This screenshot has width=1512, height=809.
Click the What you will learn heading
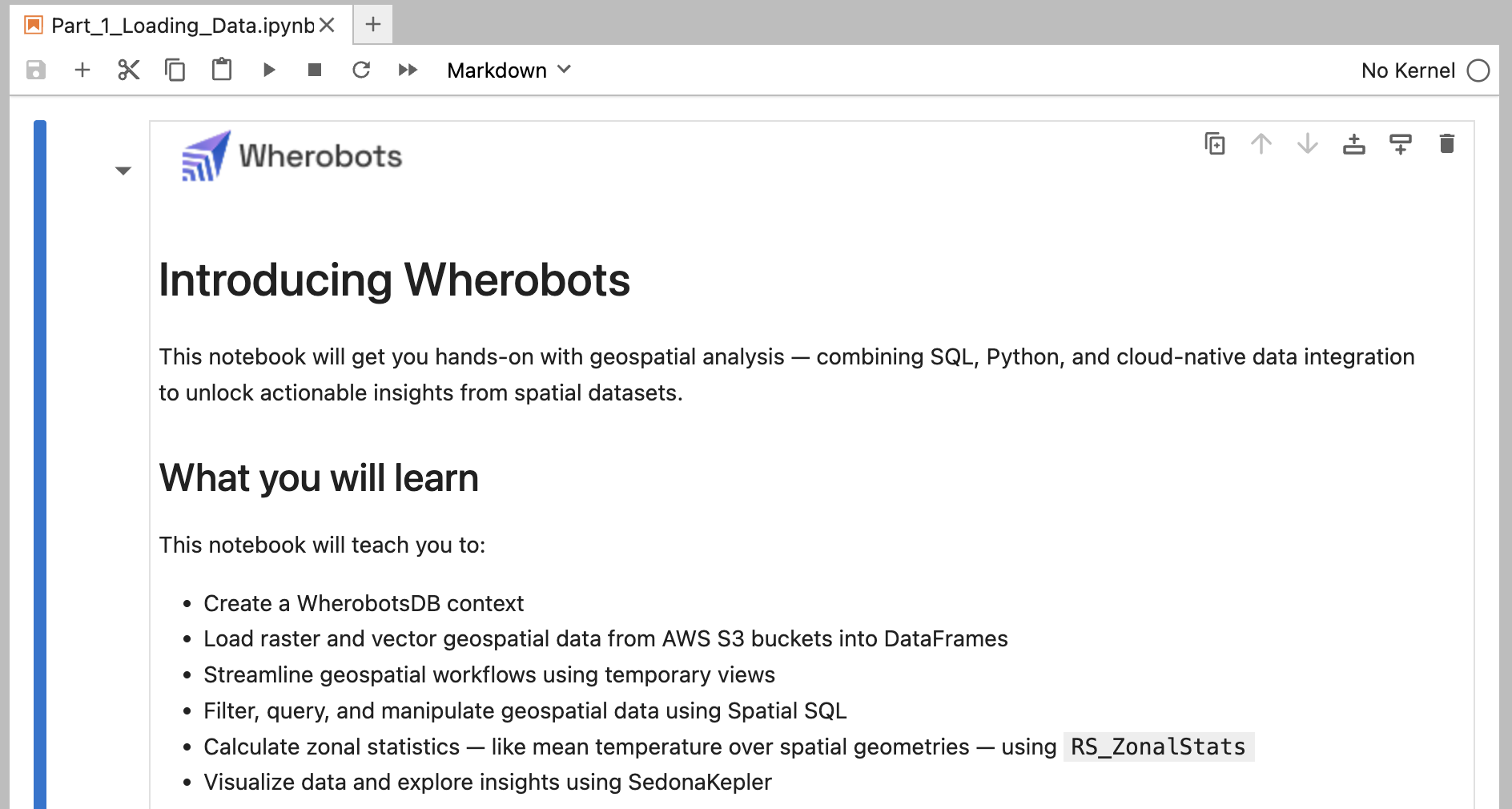(x=319, y=478)
